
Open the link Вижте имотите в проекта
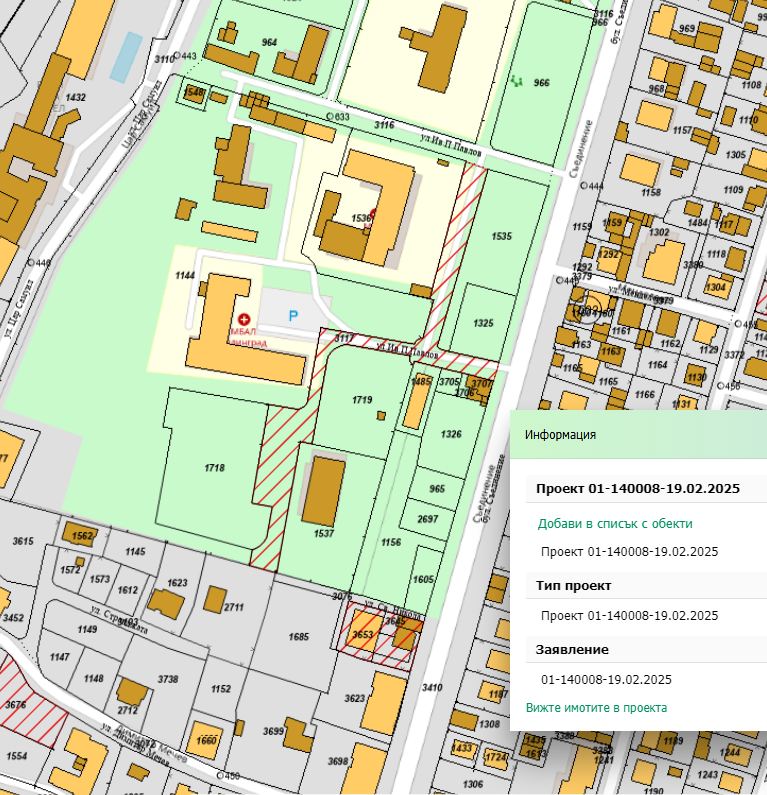click(596, 707)
